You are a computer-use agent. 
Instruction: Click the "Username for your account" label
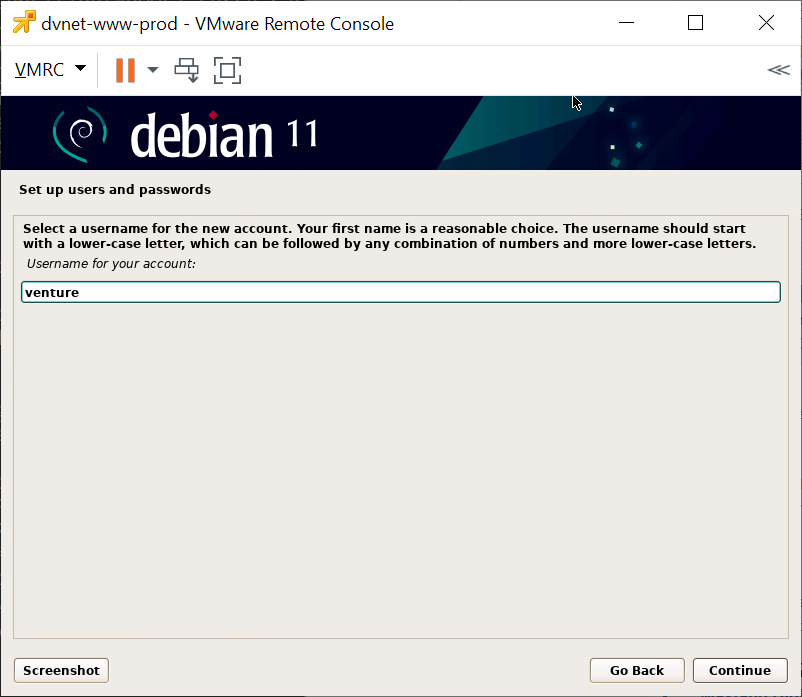tap(111, 264)
